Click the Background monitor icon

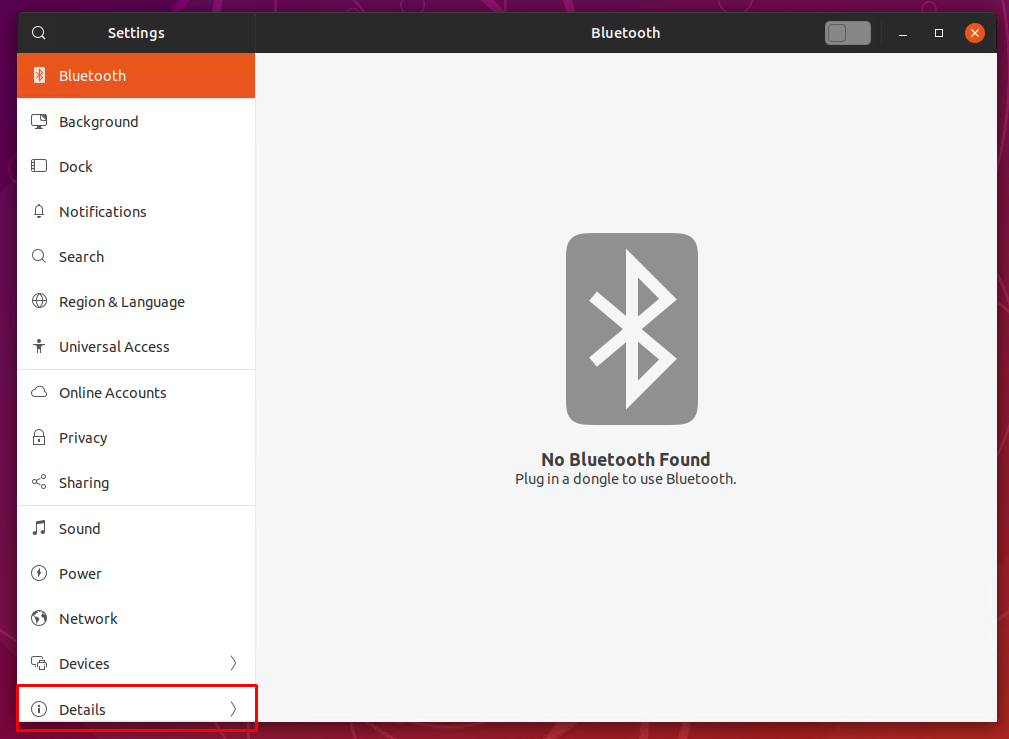pos(39,122)
